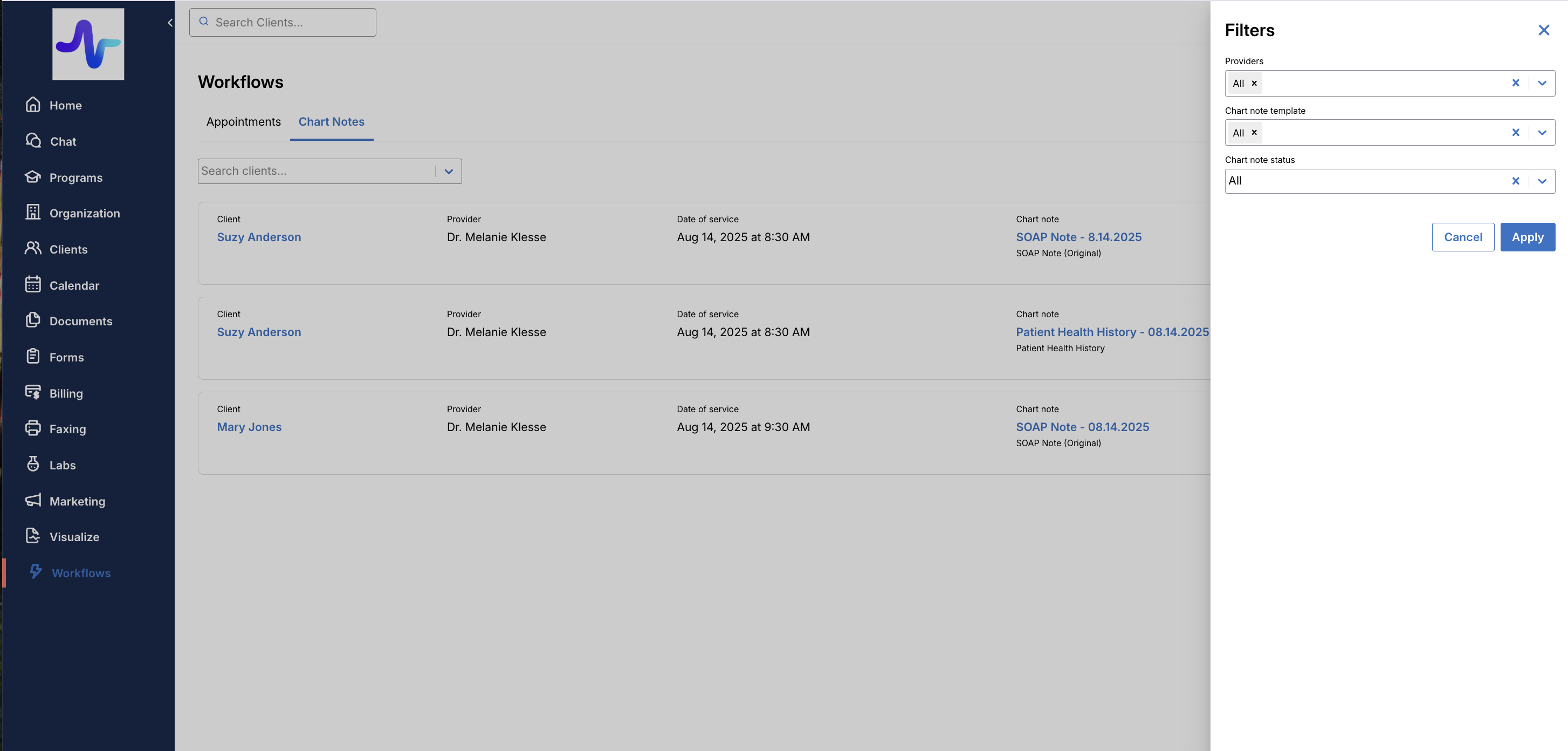The width and height of the screenshot is (1568, 751).
Task: Expand the Providers dropdown
Action: click(x=1542, y=83)
